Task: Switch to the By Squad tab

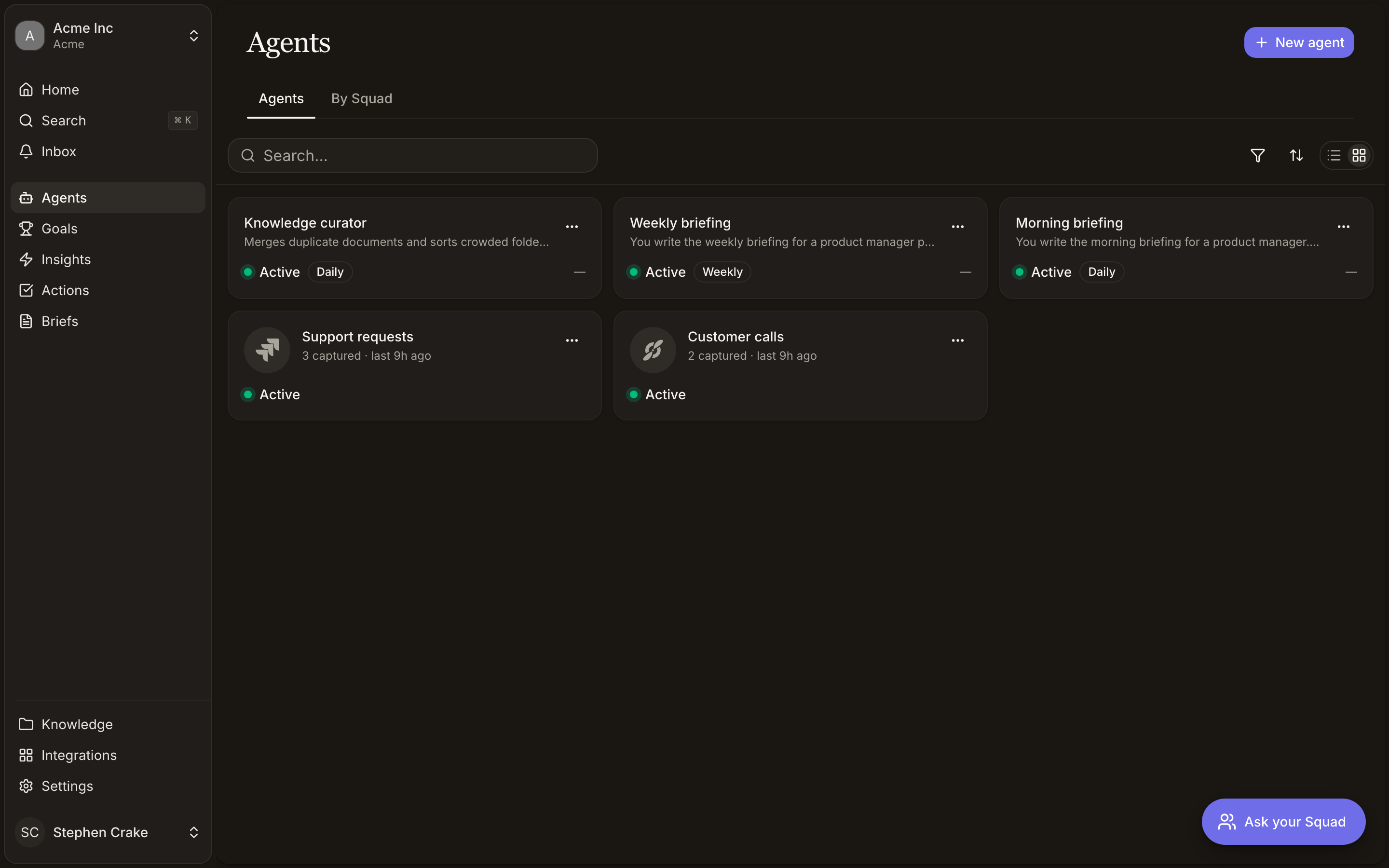Action: pos(362,99)
